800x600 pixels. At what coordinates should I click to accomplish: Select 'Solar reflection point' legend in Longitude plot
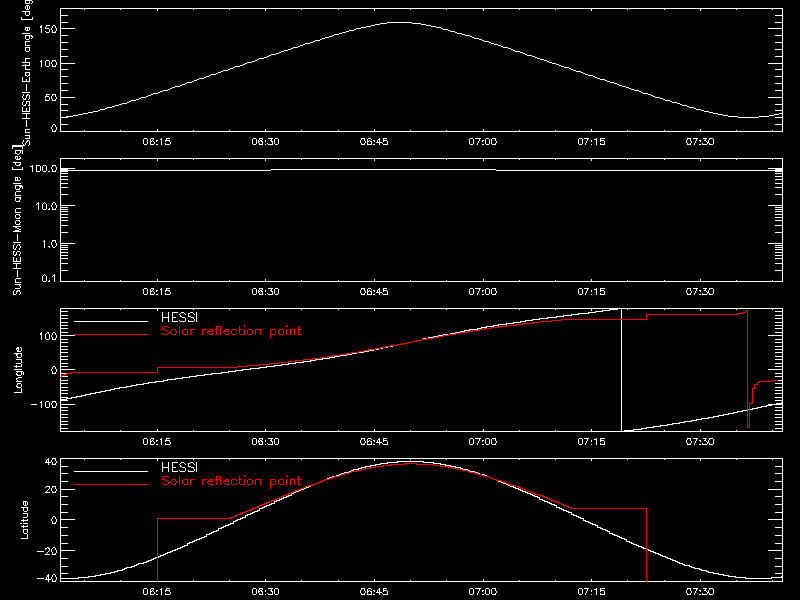point(231,331)
